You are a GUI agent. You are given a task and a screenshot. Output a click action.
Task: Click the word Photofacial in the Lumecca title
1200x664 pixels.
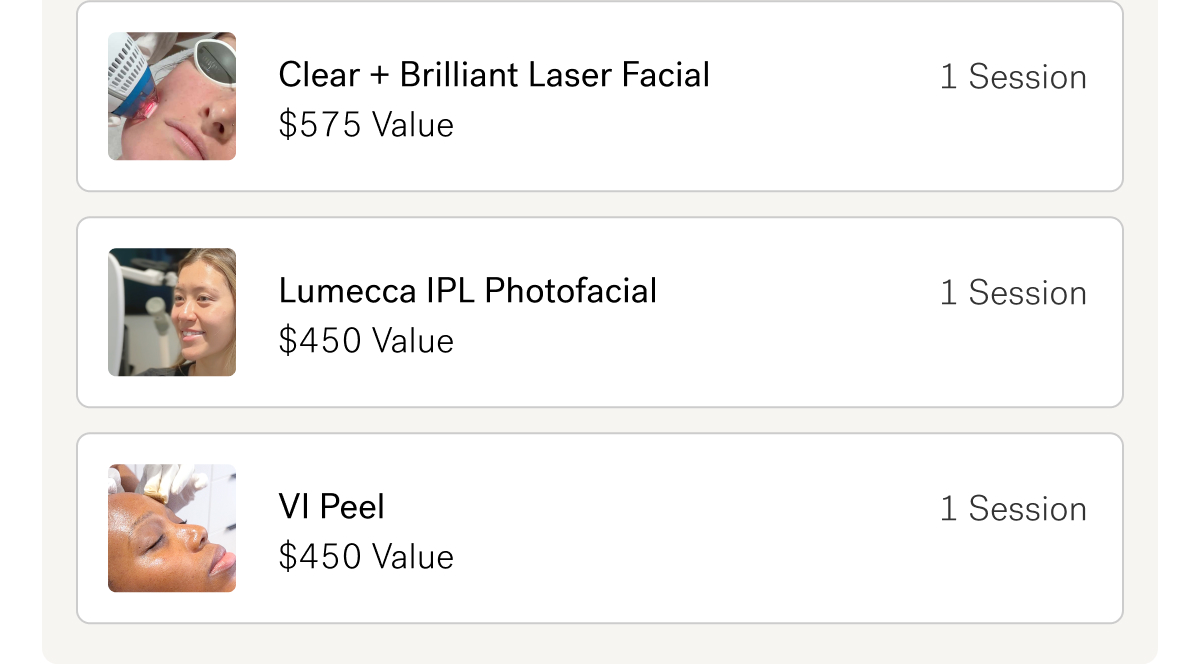(x=571, y=291)
